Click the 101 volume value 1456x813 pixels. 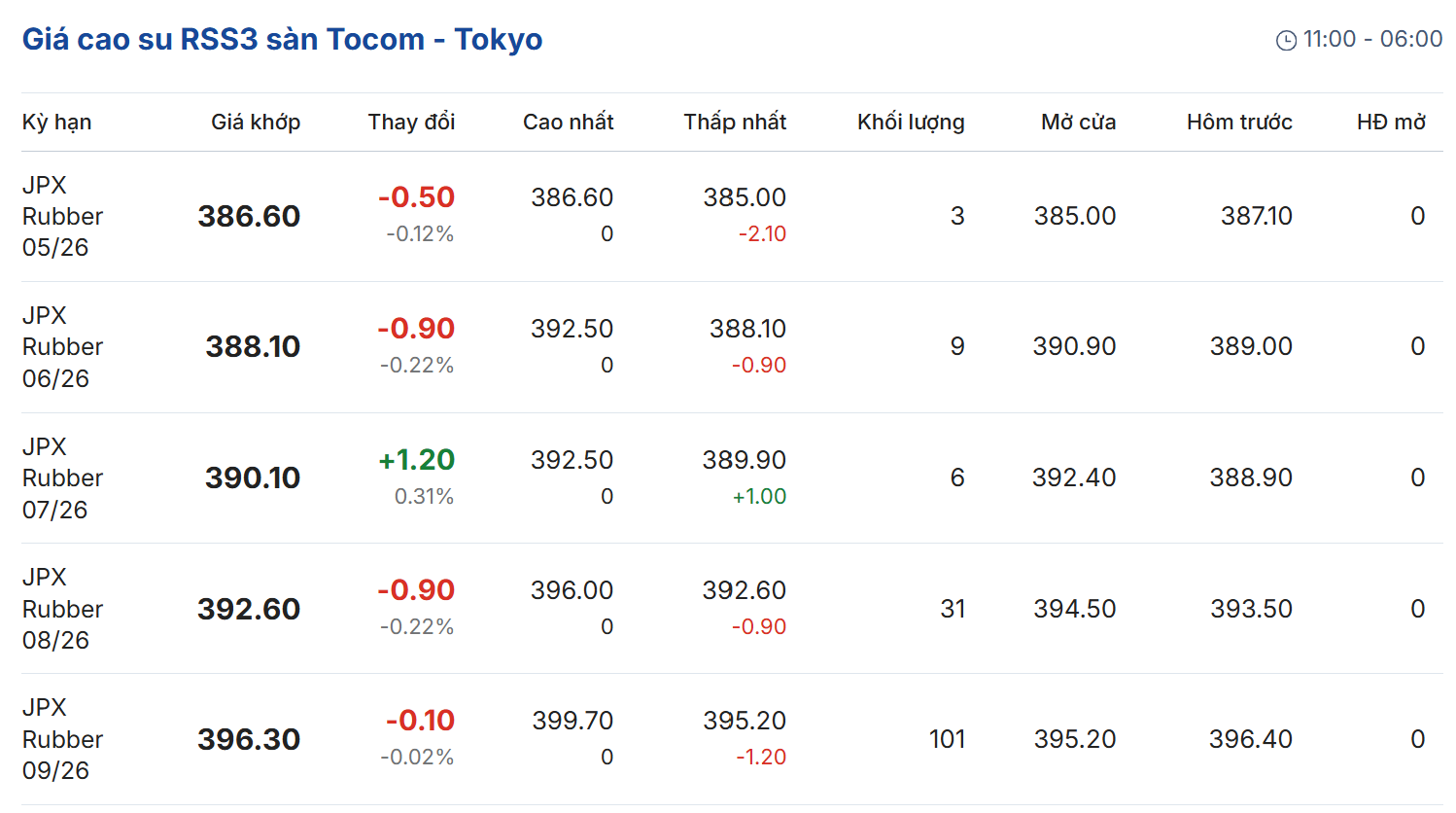(947, 739)
